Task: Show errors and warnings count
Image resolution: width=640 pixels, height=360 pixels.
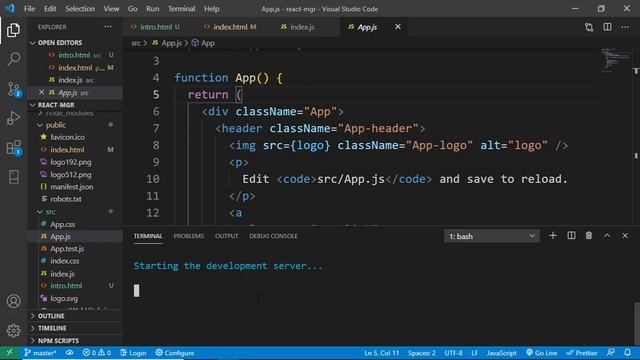Action: pos(97,353)
